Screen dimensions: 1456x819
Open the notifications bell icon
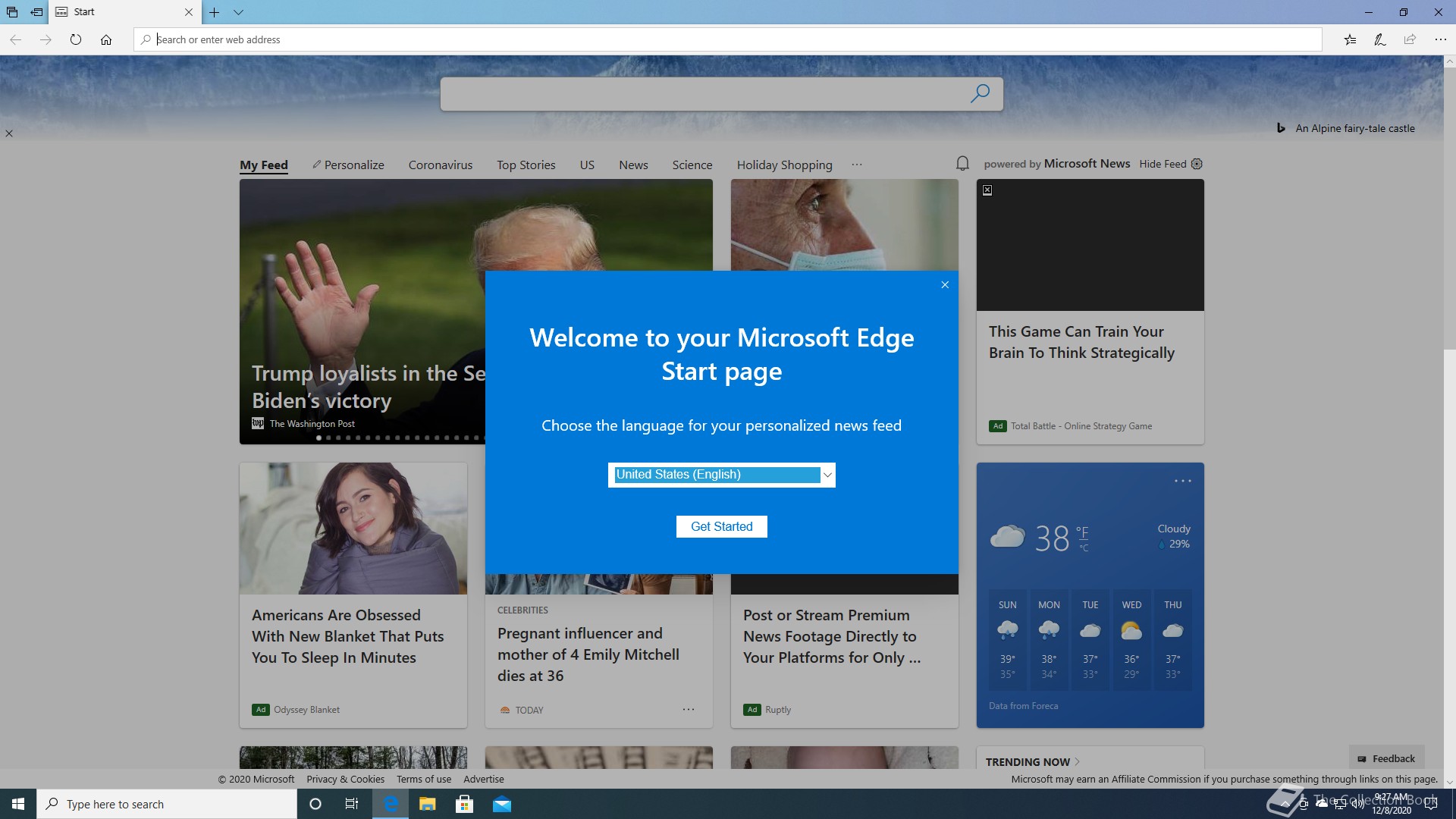962,163
